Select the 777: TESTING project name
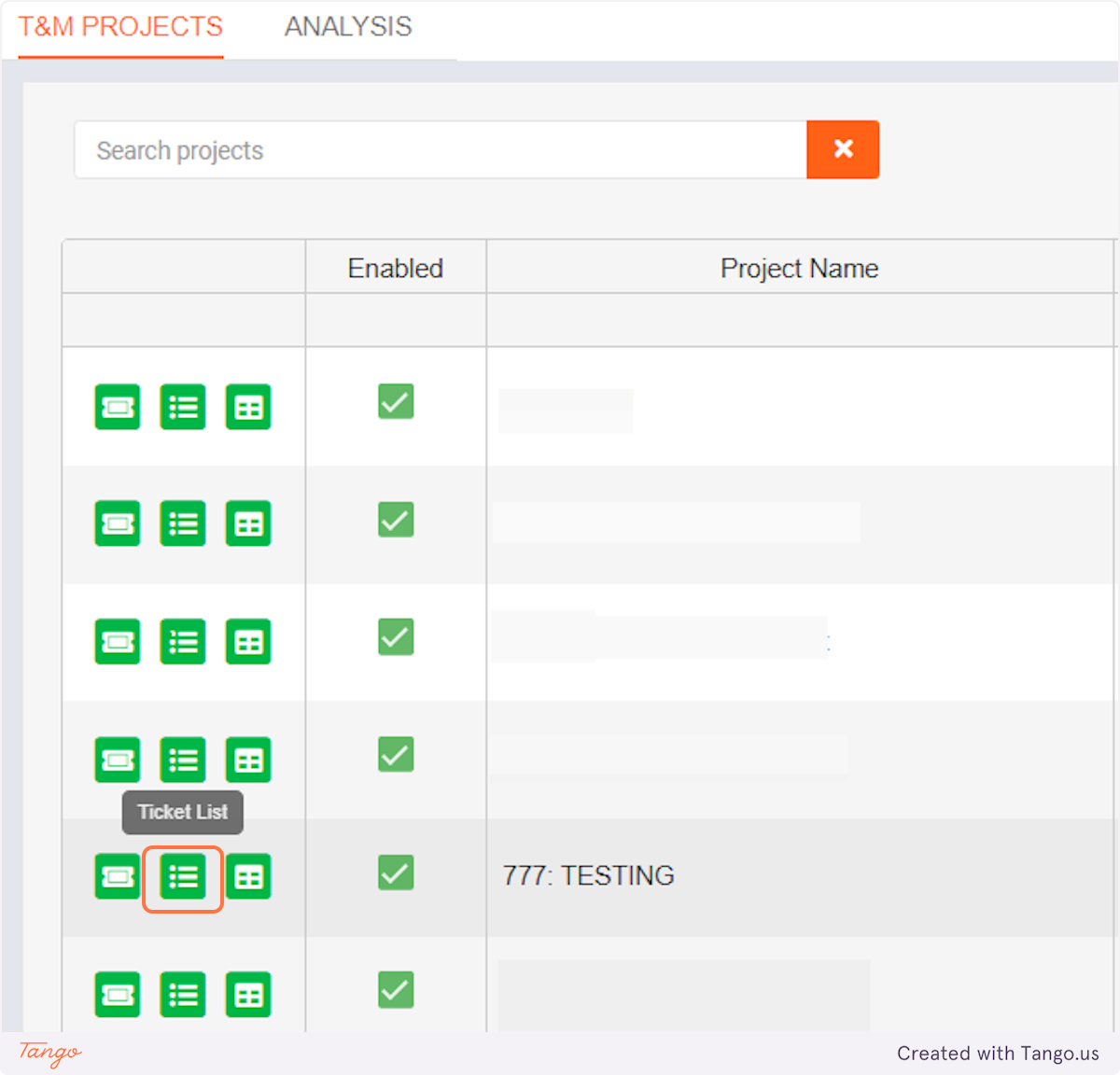The width and height of the screenshot is (1120, 1075). tap(589, 875)
